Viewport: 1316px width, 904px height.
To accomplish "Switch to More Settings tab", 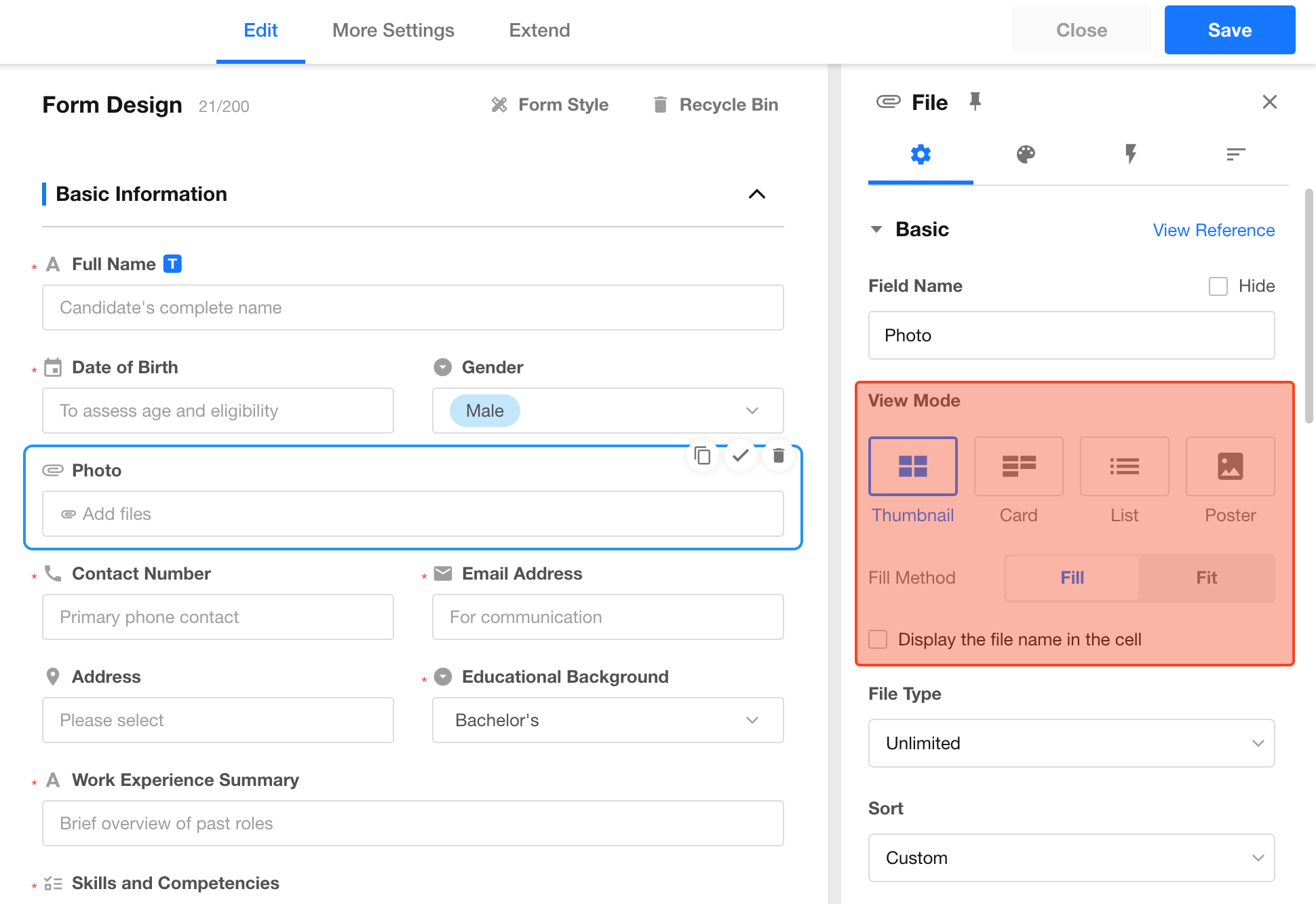I will [x=393, y=31].
